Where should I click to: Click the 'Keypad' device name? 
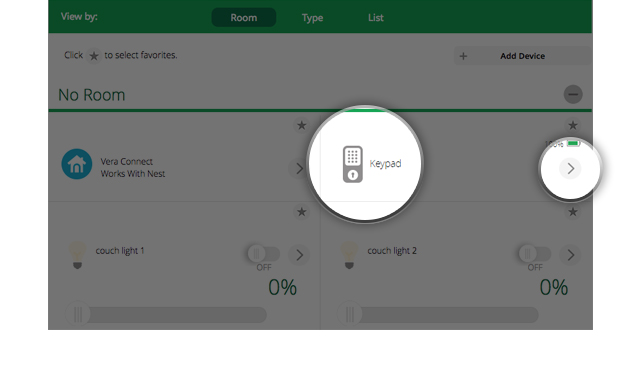point(385,164)
